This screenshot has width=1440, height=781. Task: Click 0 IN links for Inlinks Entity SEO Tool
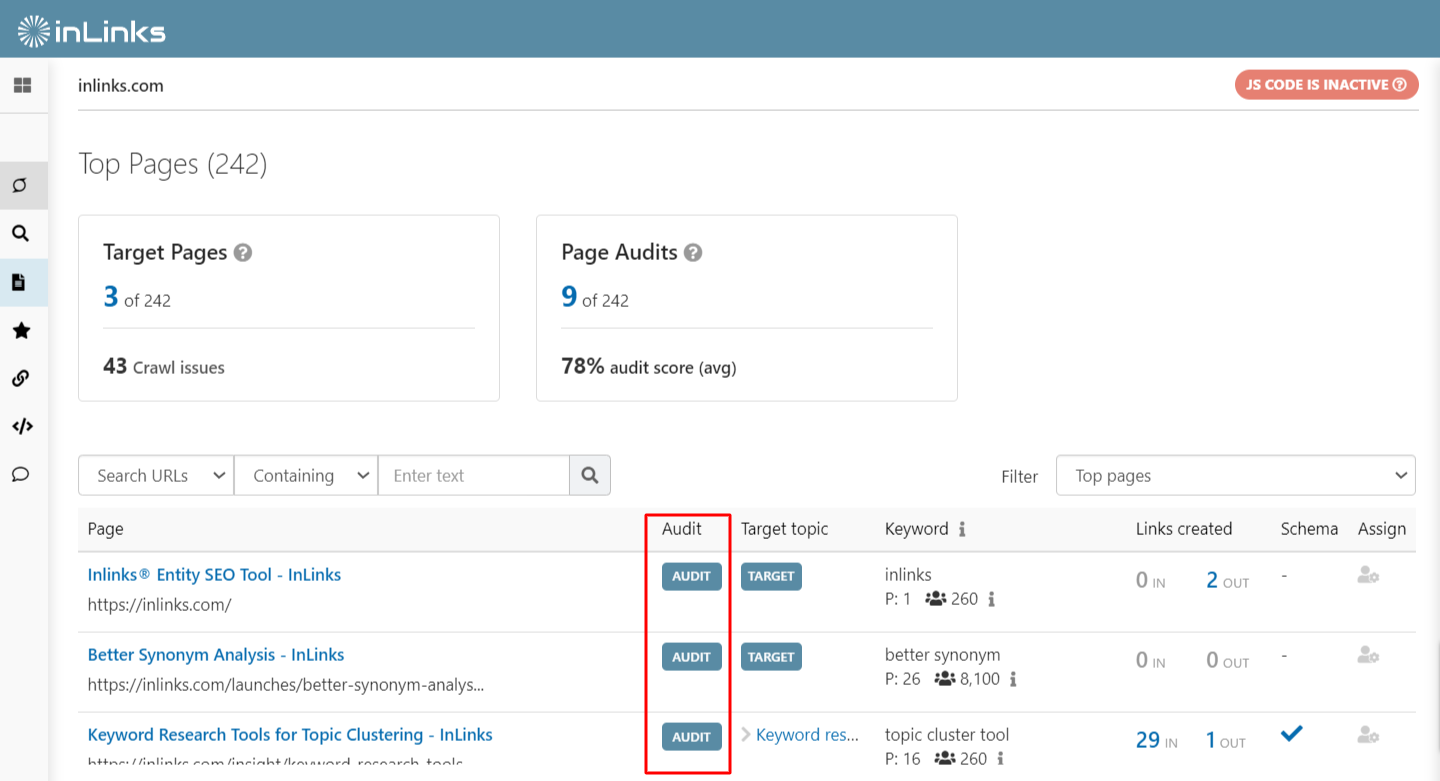pos(1151,580)
